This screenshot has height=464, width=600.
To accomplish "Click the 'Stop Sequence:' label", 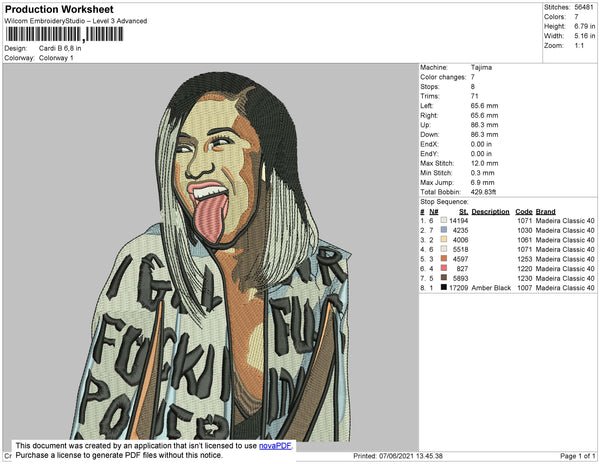I will pos(444,202).
